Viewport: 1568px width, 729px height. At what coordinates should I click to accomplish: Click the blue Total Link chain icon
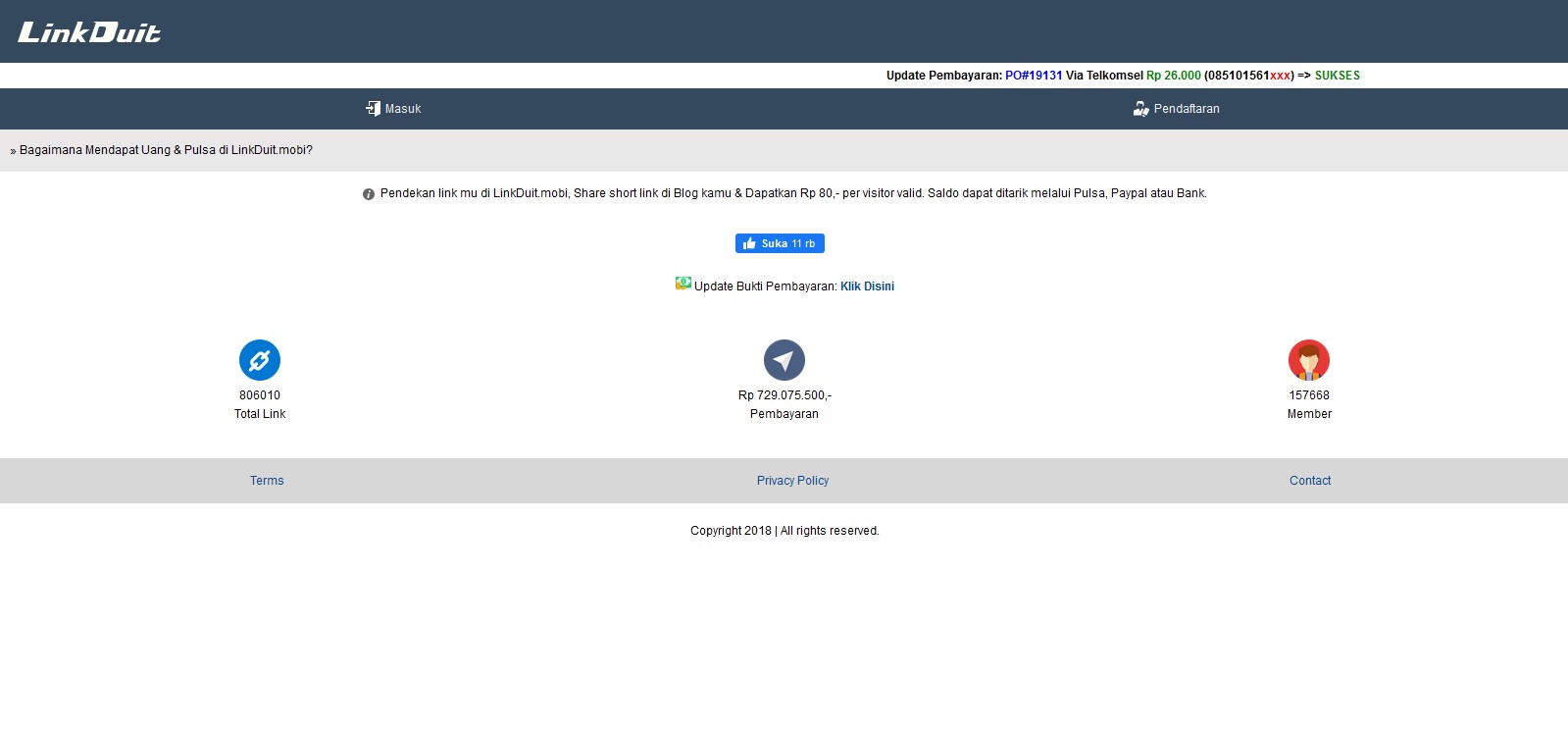coord(260,360)
